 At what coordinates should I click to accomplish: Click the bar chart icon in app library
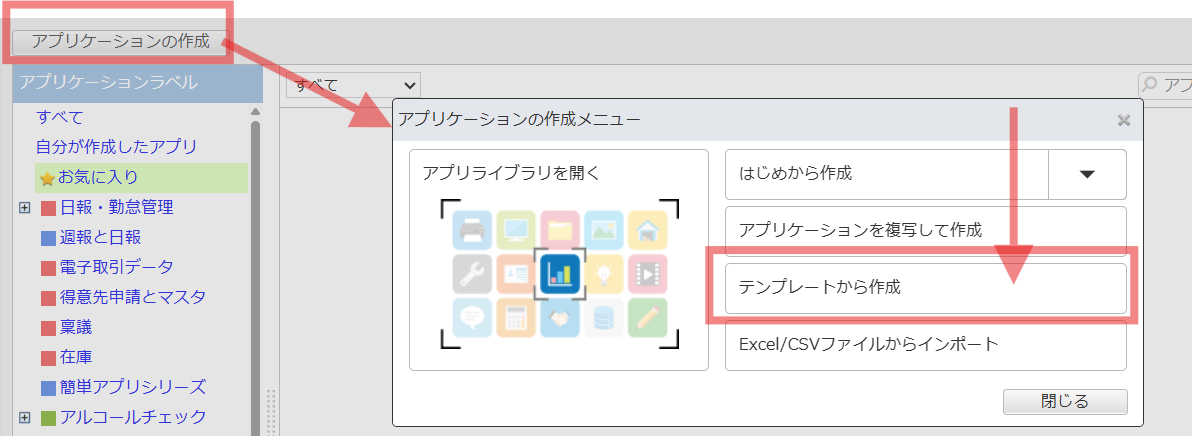559,273
